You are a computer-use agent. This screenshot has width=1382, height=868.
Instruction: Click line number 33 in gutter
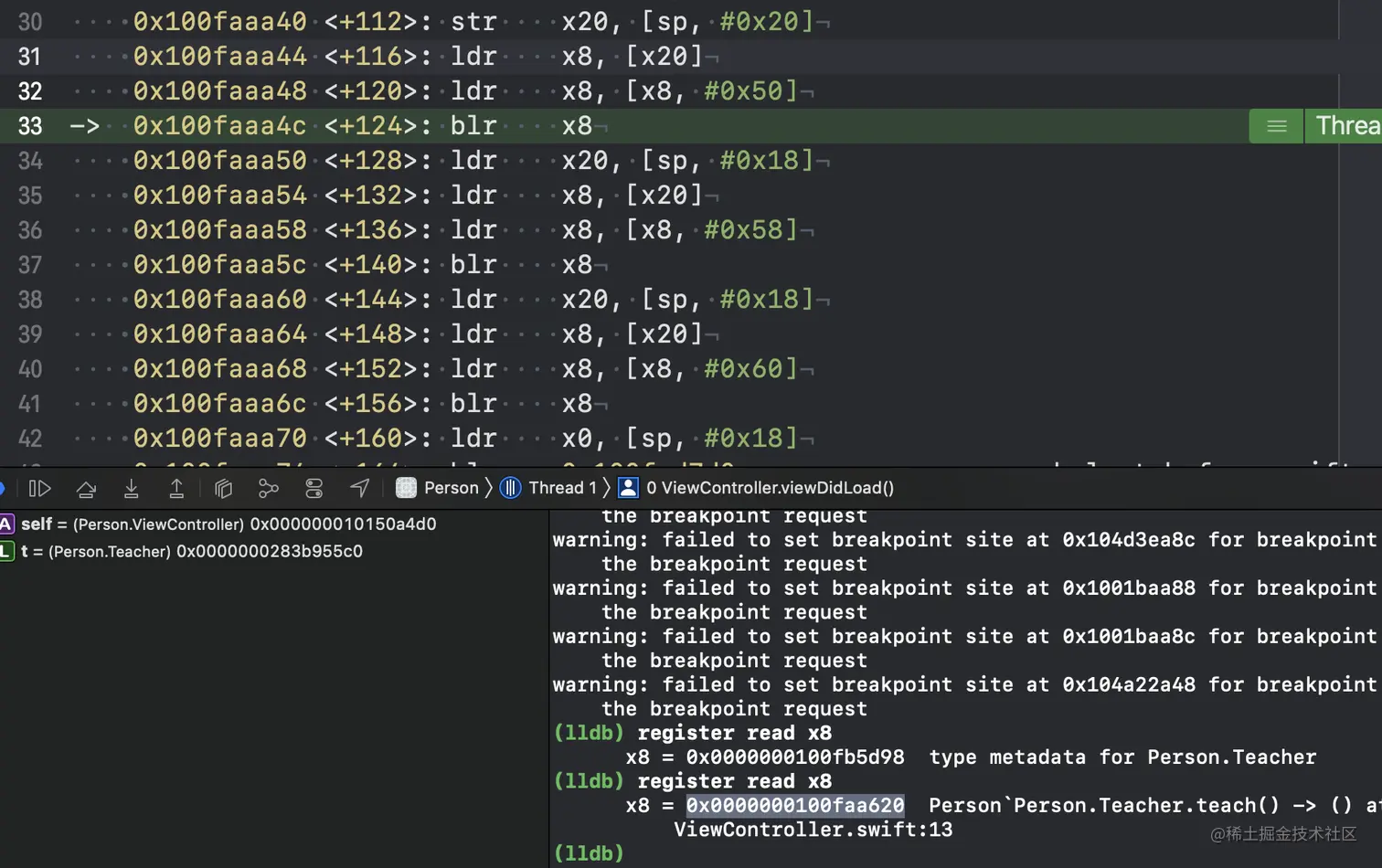[x=30, y=126]
